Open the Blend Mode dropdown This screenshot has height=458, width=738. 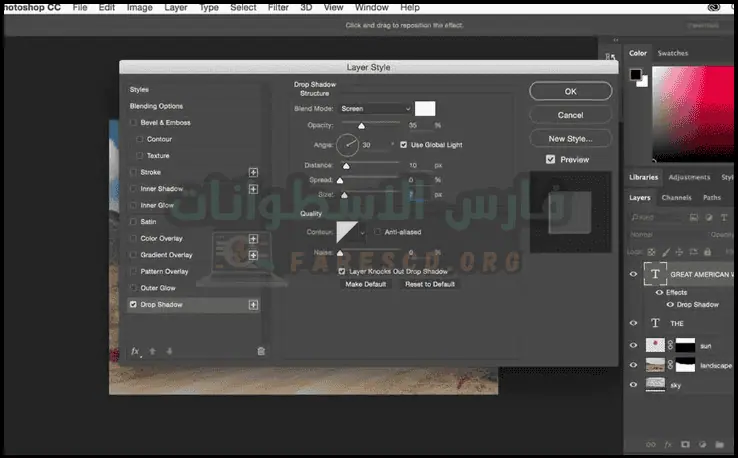[x=375, y=108]
